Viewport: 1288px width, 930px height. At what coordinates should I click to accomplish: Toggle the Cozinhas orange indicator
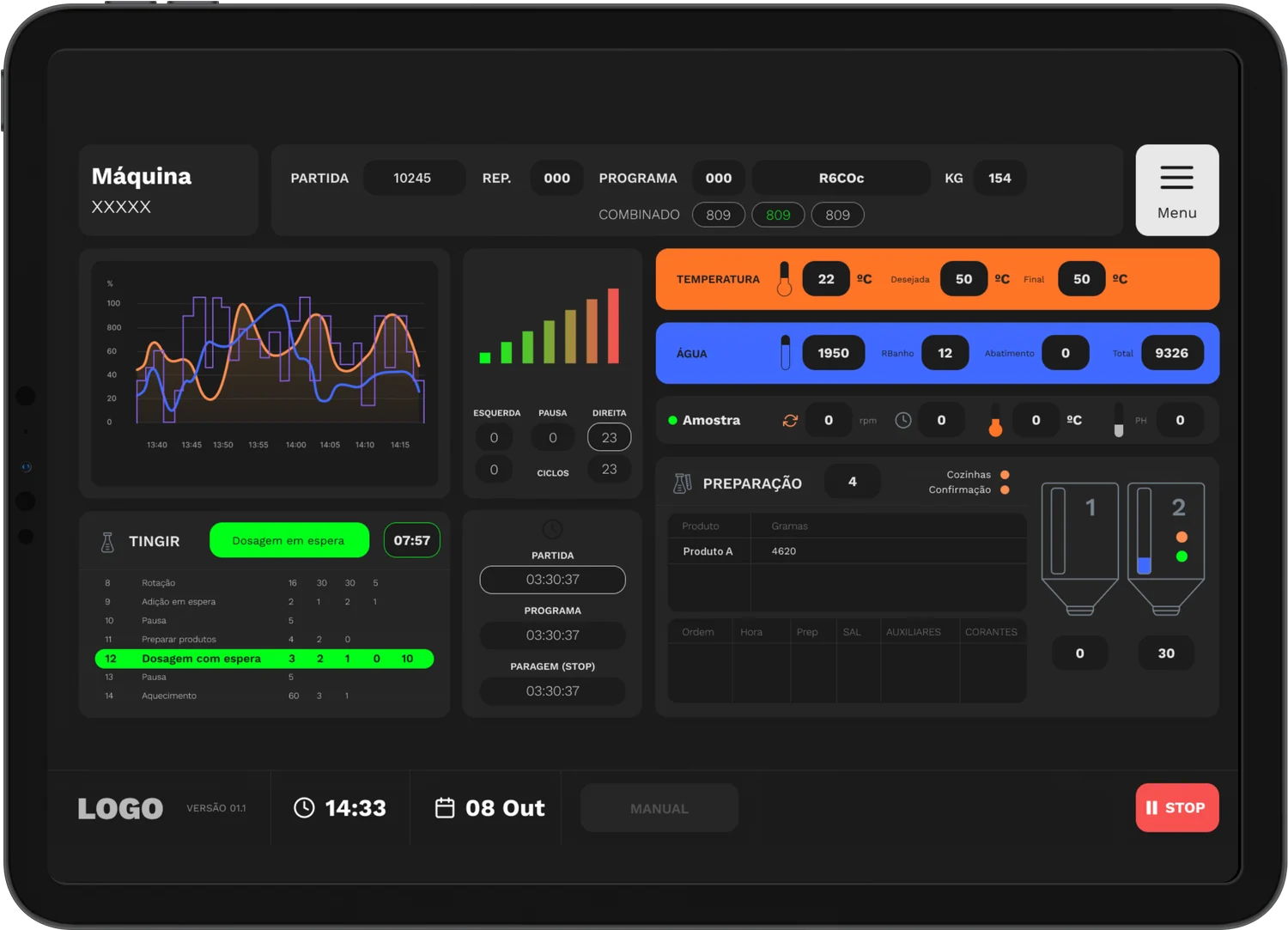point(1005,475)
